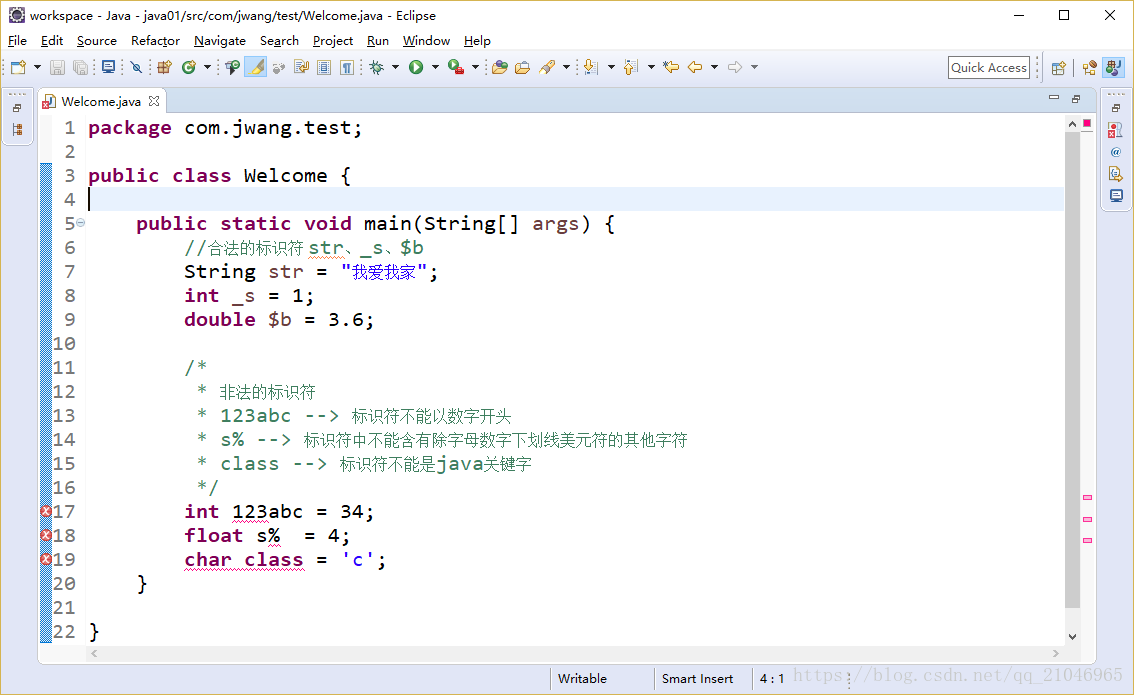Click the Next Annotation down-arrow icon
Image resolution: width=1134 pixels, height=695 pixels.
[591, 67]
